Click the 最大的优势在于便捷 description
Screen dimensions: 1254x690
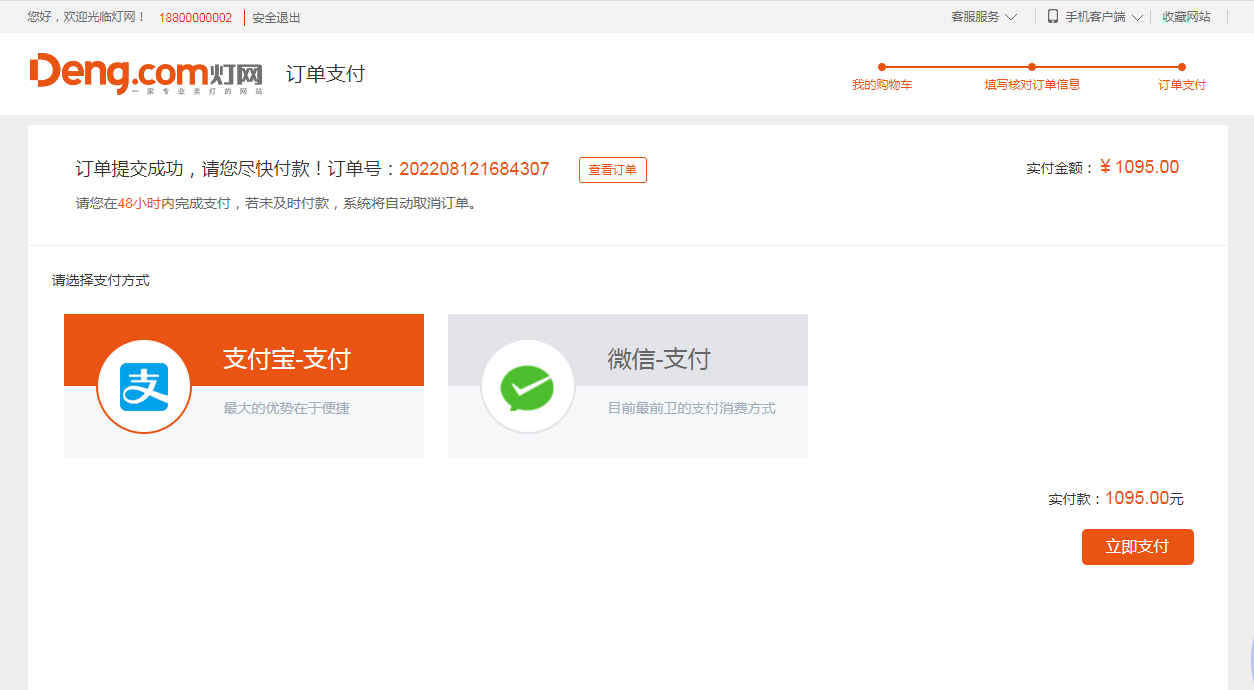click(287, 408)
